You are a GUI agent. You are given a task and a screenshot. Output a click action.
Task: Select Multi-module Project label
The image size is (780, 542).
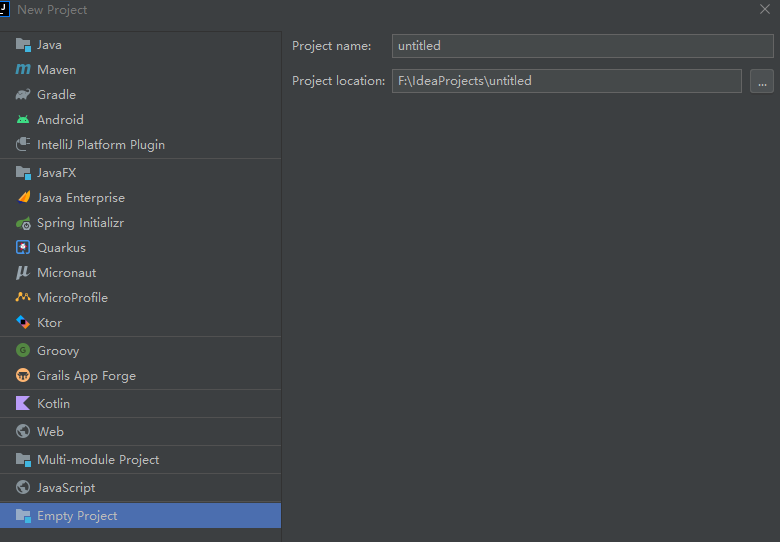tap(98, 460)
